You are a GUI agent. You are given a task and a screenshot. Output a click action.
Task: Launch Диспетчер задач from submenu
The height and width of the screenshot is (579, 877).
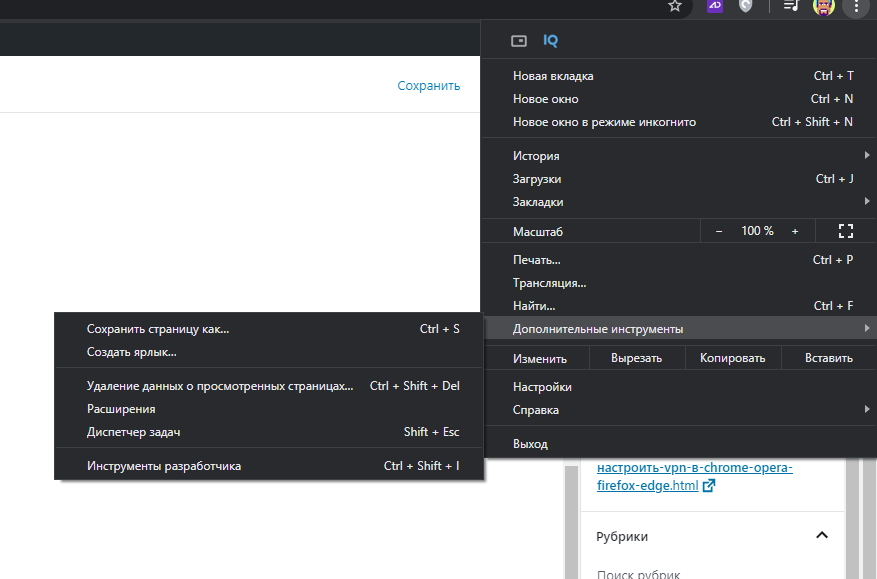pos(268,432)
